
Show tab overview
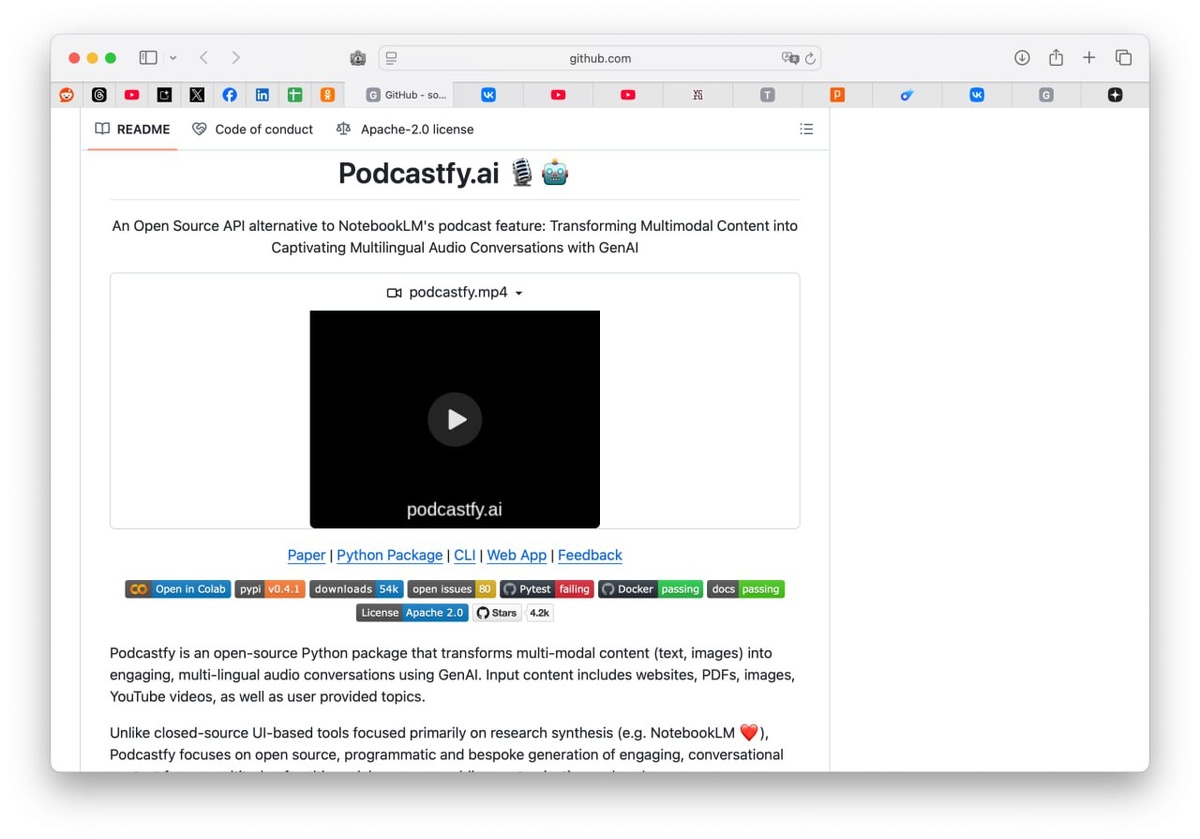tap(1123, 58)
